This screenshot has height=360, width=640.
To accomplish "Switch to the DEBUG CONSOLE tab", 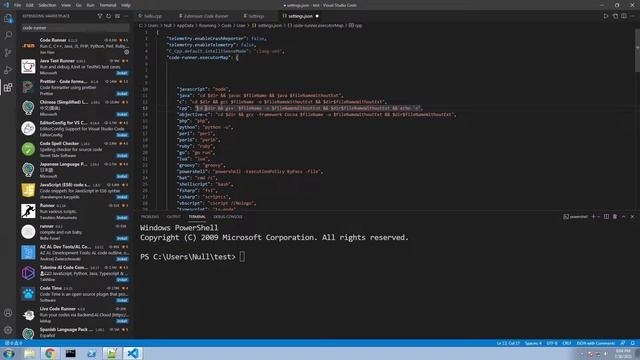I will (228, 217).
